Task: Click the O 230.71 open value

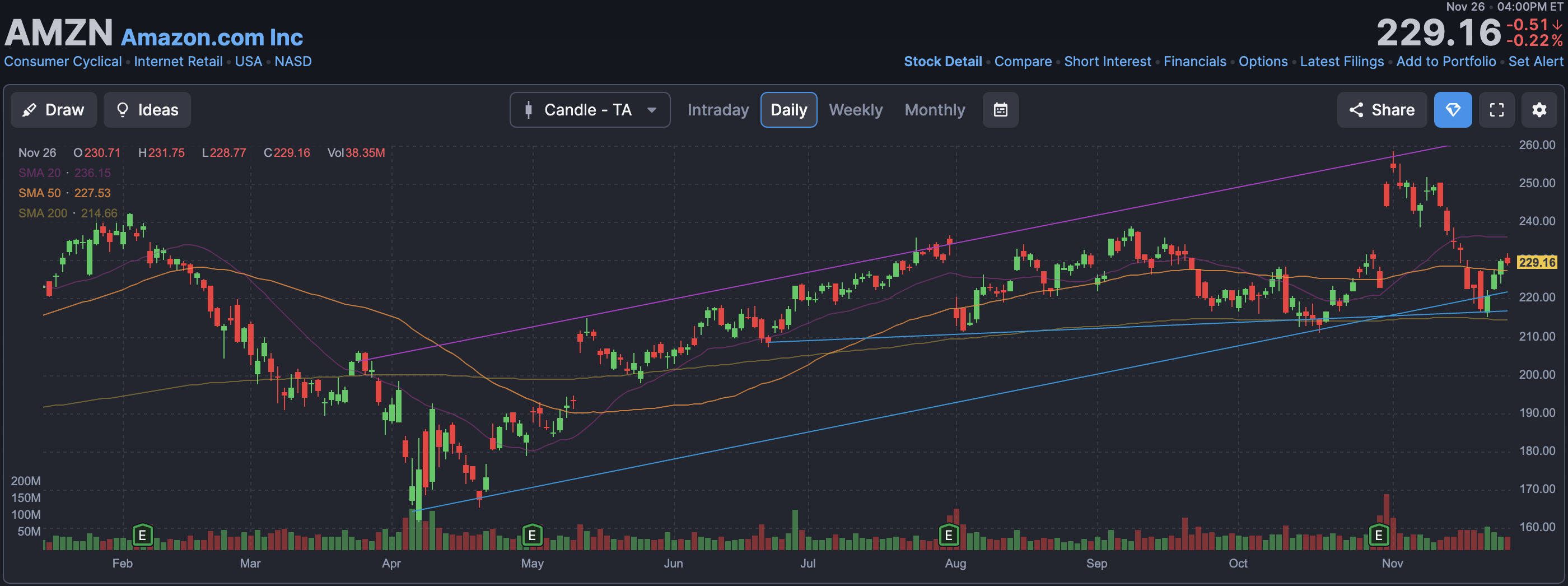Action: click(x=97, y=153)
